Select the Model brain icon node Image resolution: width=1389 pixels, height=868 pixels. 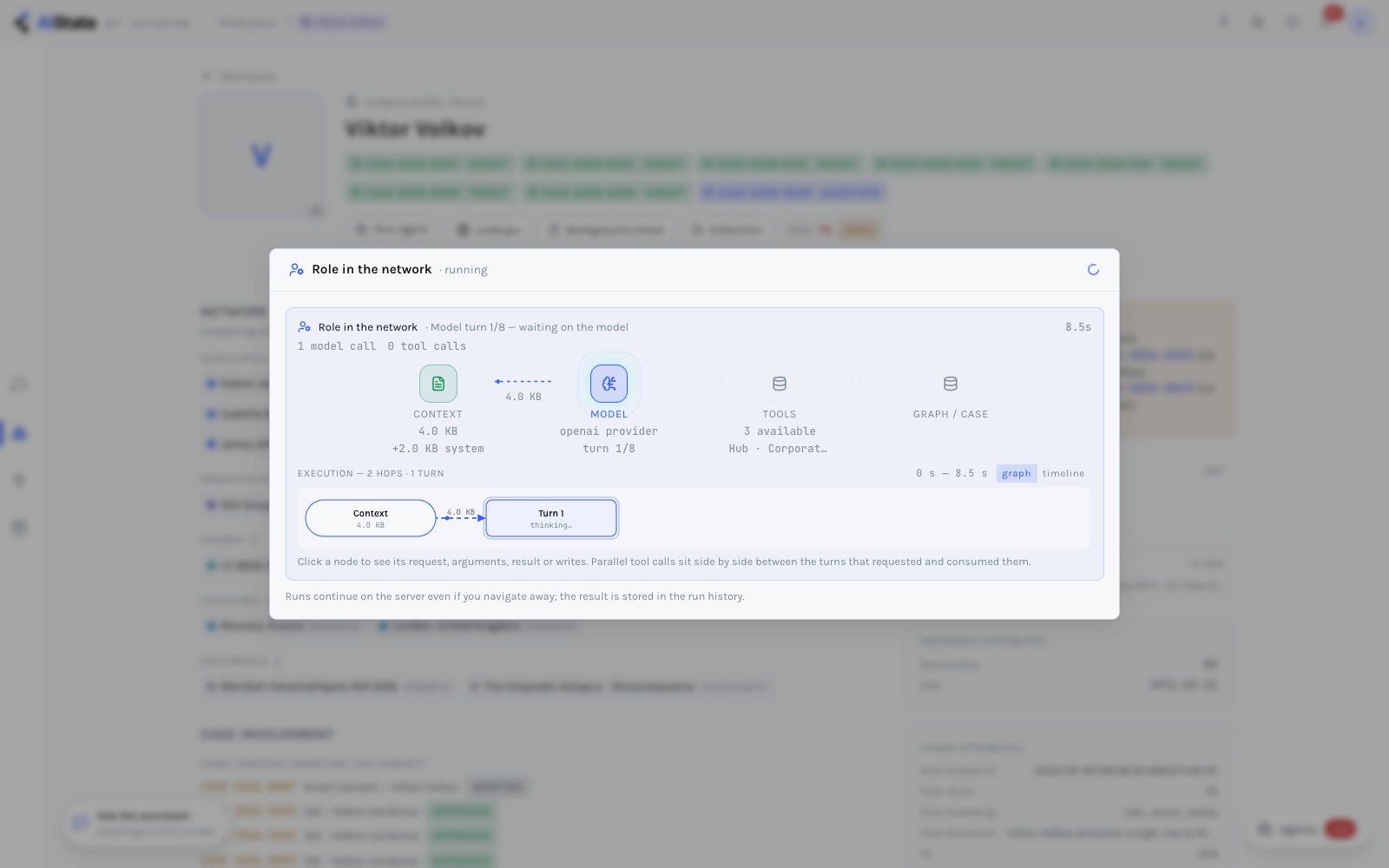point(609,384)
